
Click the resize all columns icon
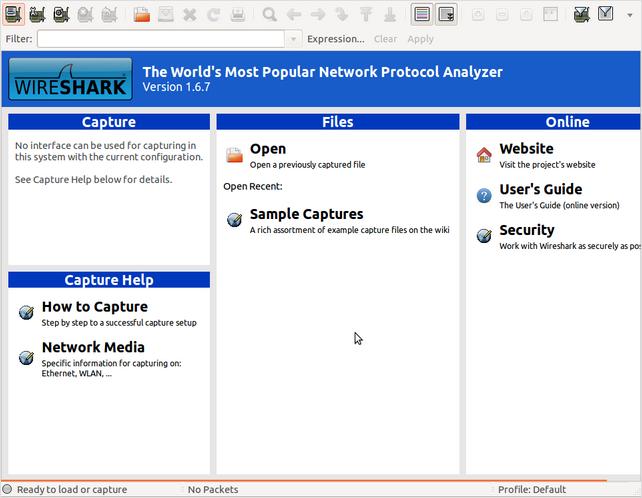[x=550, y=15]
